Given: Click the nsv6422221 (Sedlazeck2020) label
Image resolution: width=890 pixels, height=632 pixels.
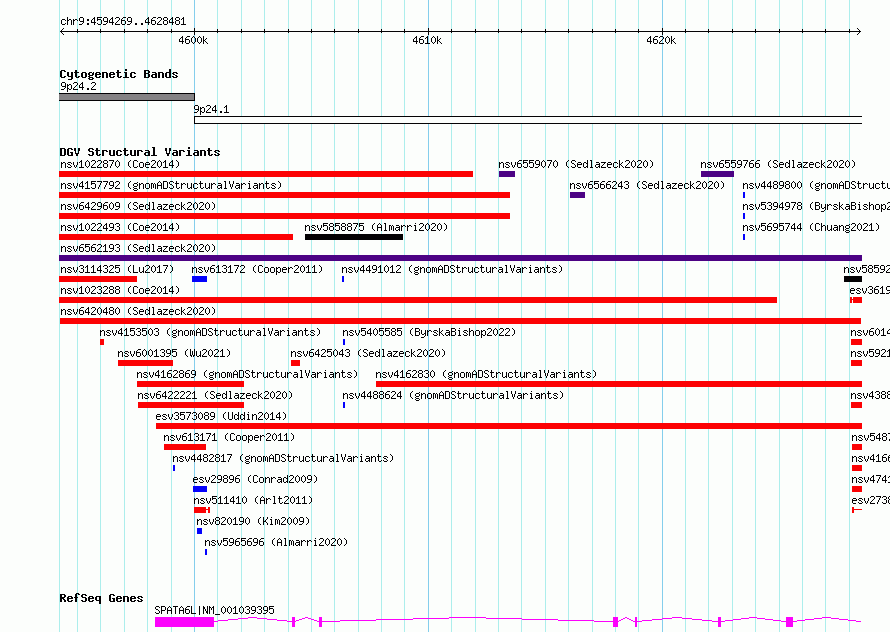Looking at the screenshot, I should tap(215, 395).
